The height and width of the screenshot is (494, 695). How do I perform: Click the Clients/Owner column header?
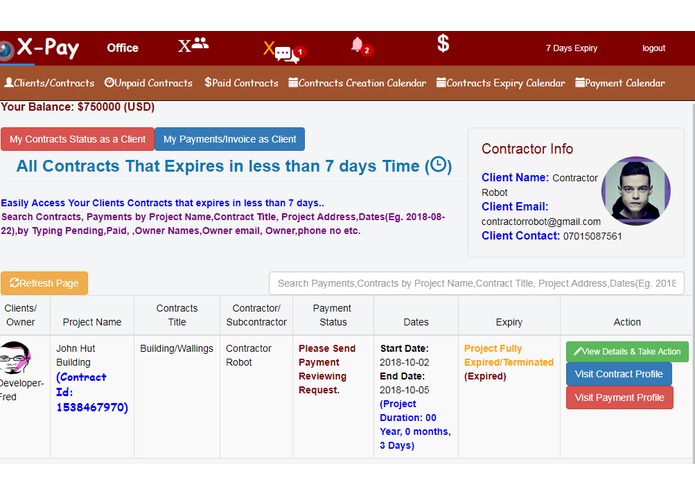[x=20, y=315]
